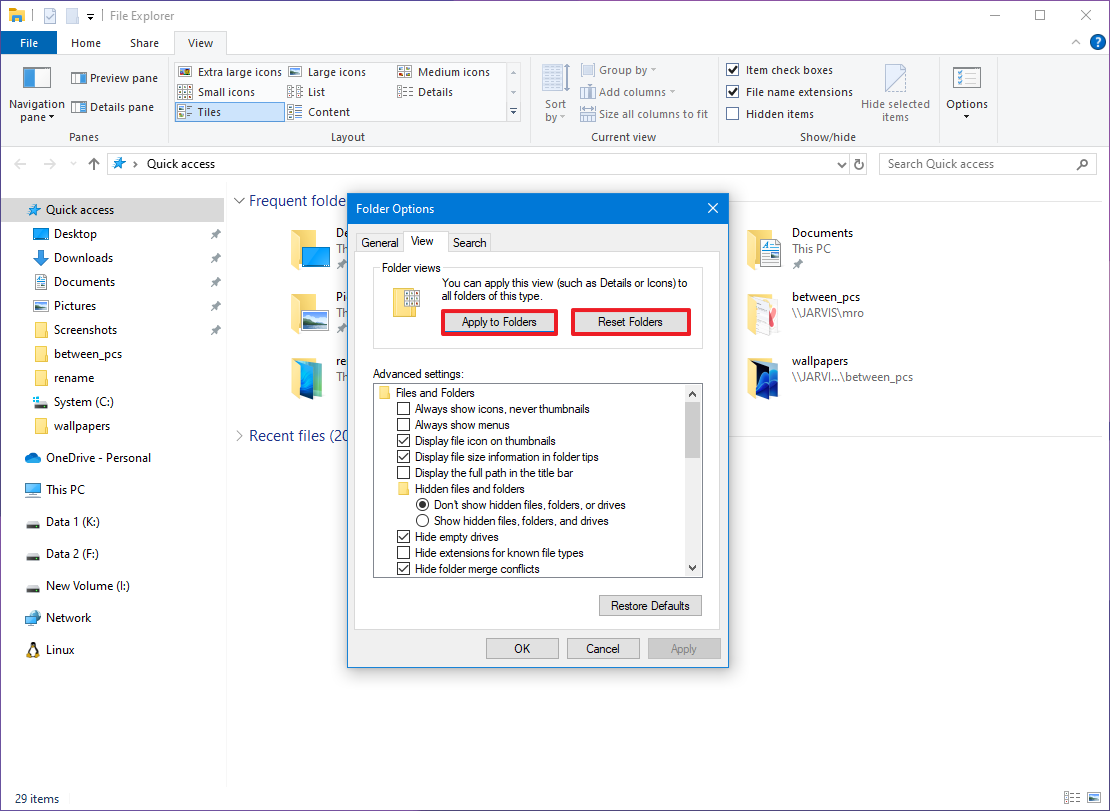This screenshot has height=811, width=1110.
Task: Enable Hidden items visibility
Action: (x=735, y=113)
